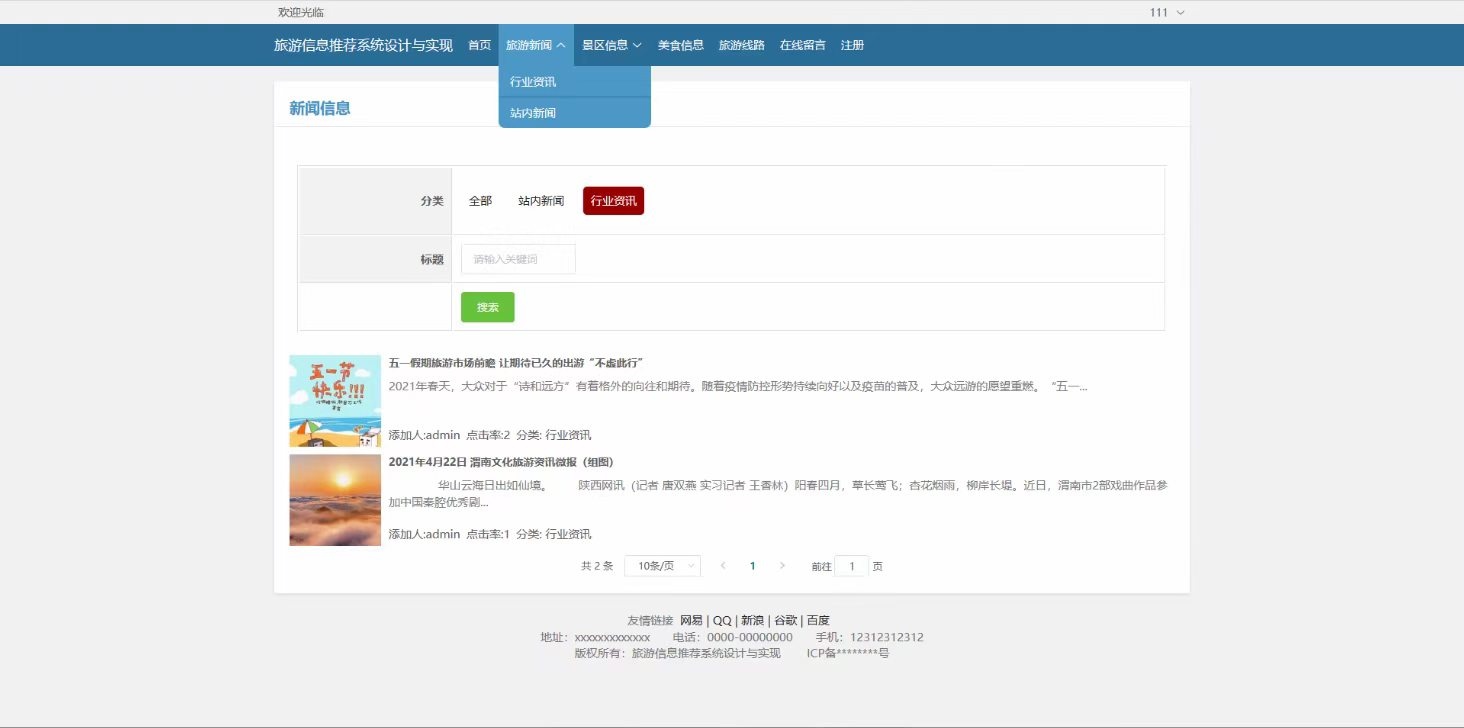The image size is (1464, 728).
Task: Select page 1 in pagination
Action: click(752, 566)
